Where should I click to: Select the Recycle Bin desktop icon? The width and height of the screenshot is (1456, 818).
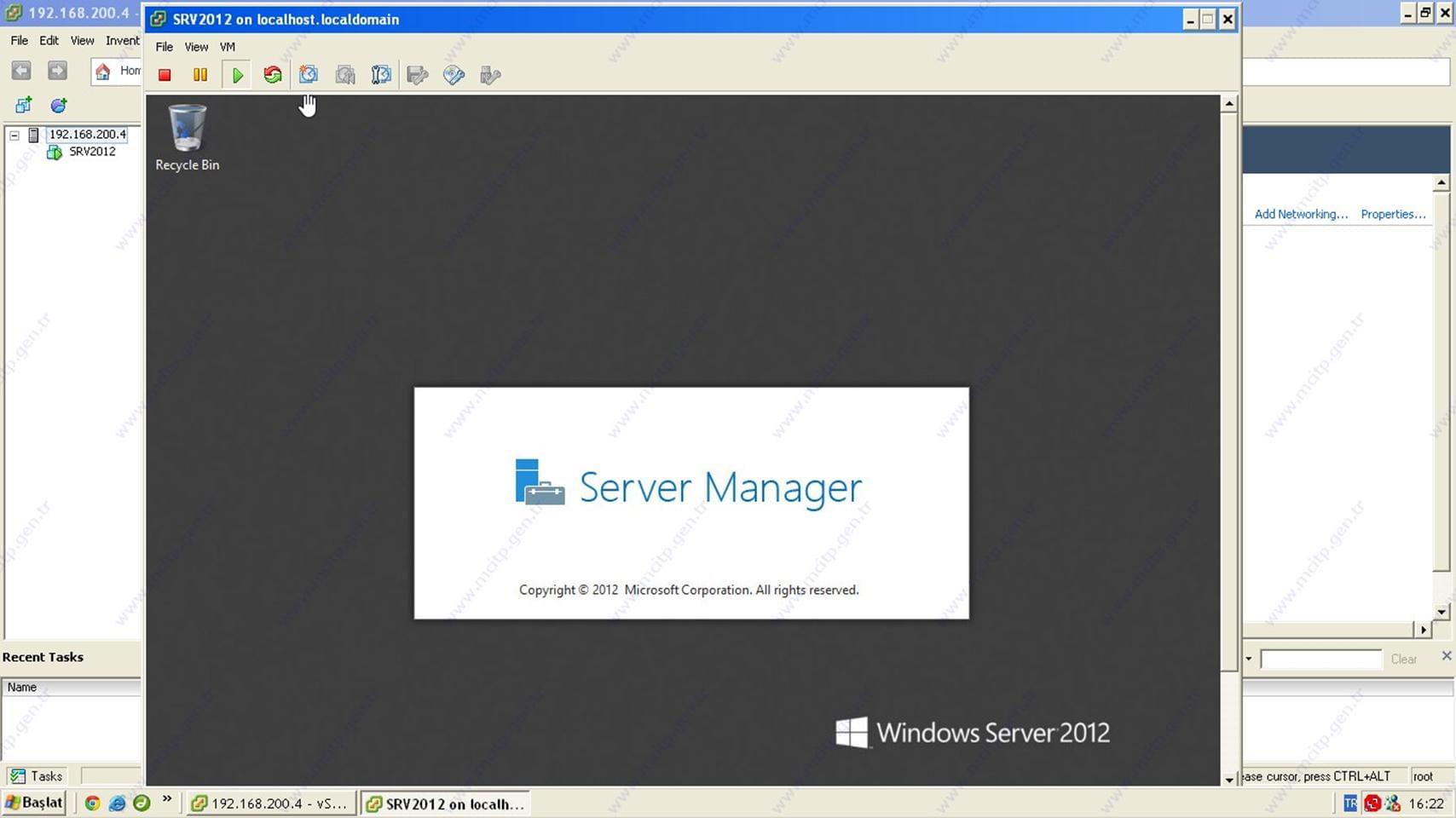click(188, 137)
